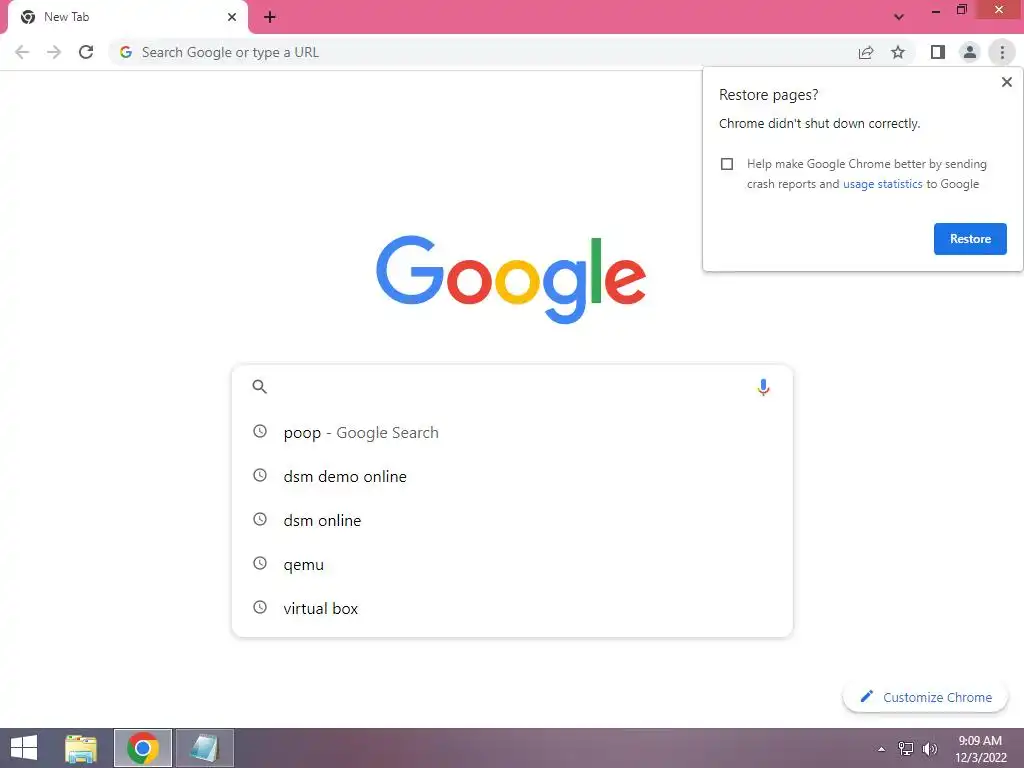Enable sending crash reports checkbox
1024x768 pixels.
coord(727,164)
